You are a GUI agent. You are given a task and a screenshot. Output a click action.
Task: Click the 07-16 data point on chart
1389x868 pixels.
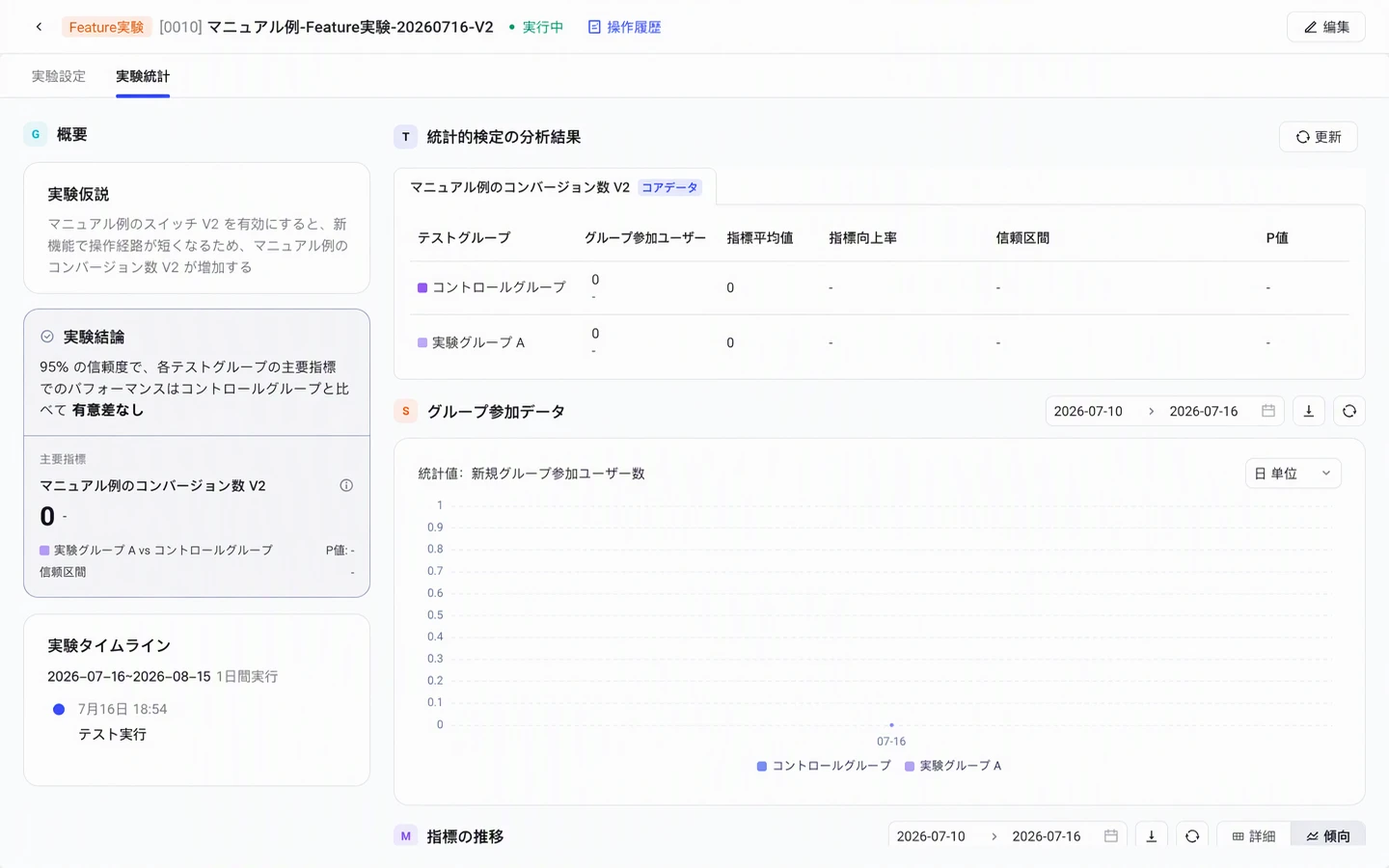tap(891, 724)
